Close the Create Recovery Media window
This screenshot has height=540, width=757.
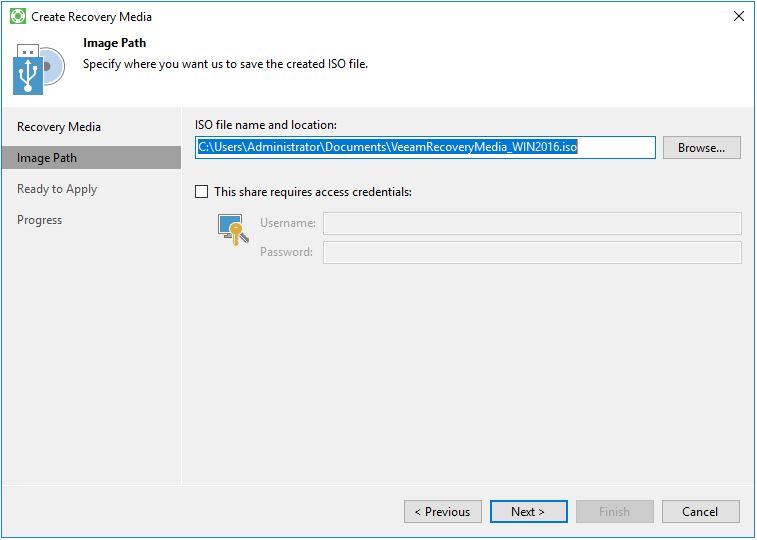pyautogui.click(x=738, y=17)
